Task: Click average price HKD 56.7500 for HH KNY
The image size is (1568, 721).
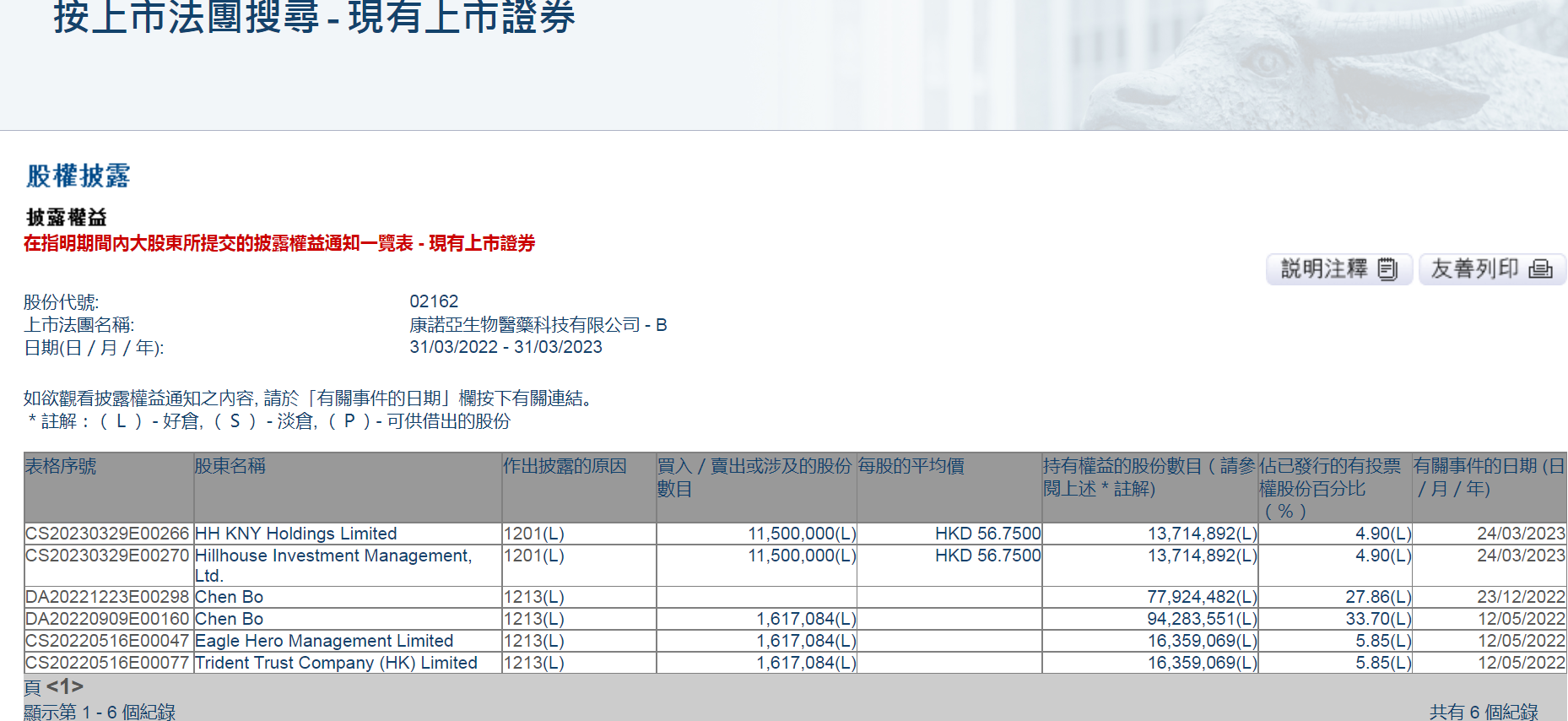Action: pyautogui.click(x=988, y=534)
